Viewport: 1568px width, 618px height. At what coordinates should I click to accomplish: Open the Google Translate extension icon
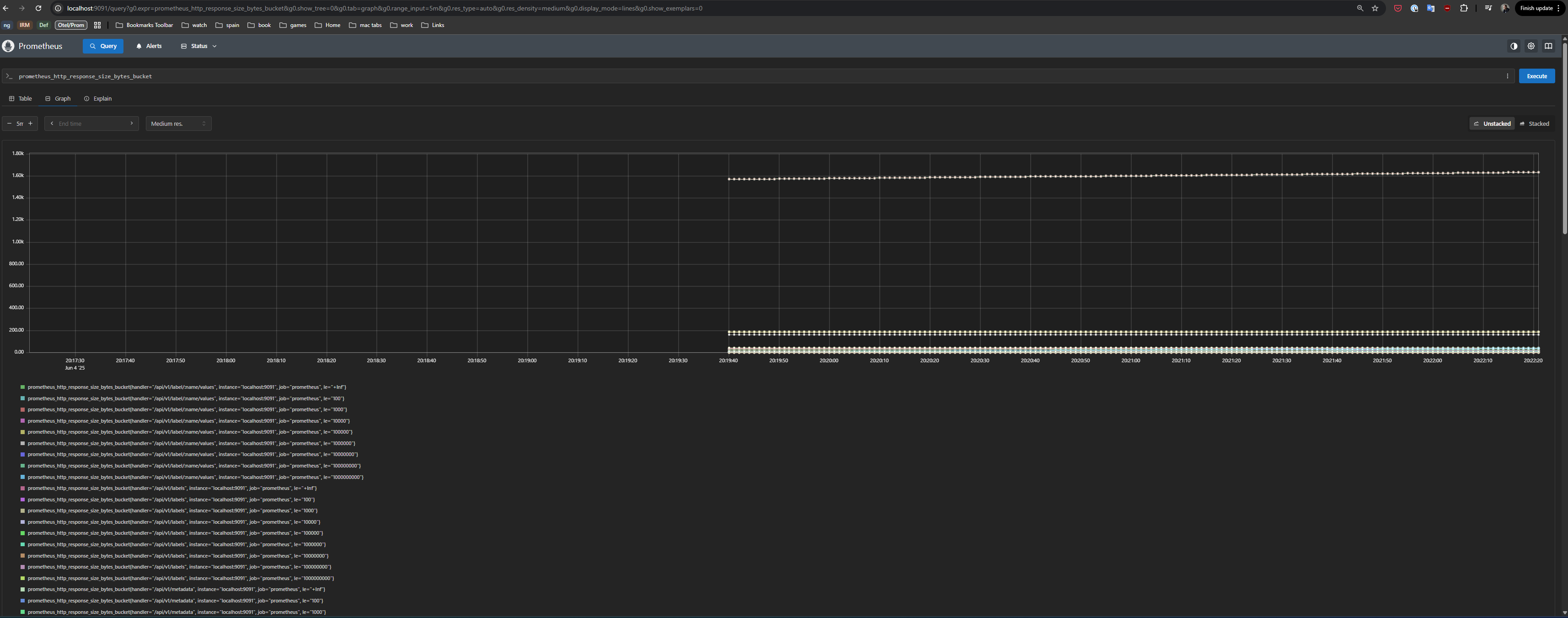[x=1430, y=9]
